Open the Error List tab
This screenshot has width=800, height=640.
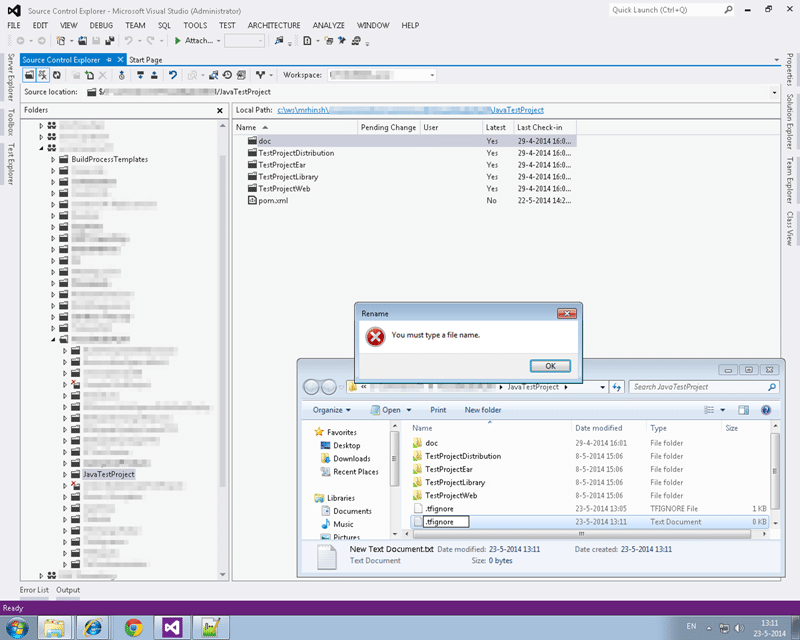34,590
